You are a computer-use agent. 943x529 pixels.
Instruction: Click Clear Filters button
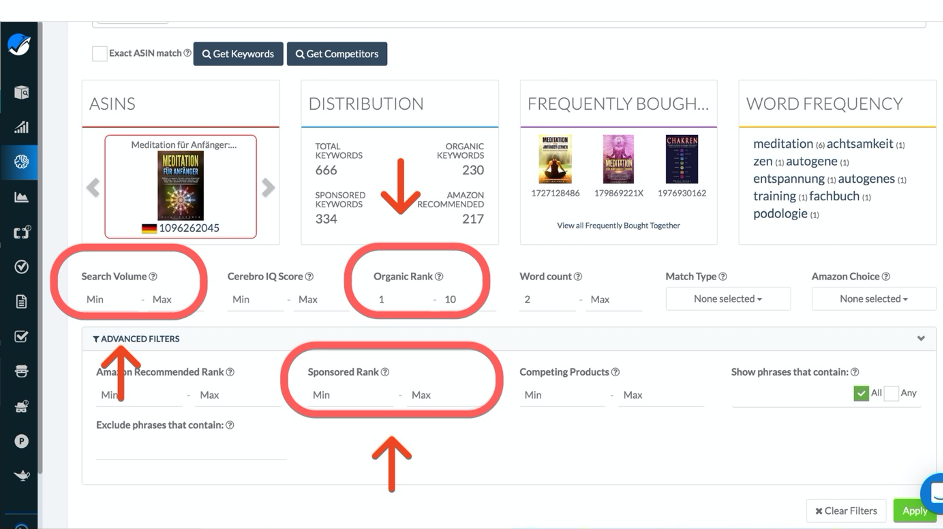(846, 511)
